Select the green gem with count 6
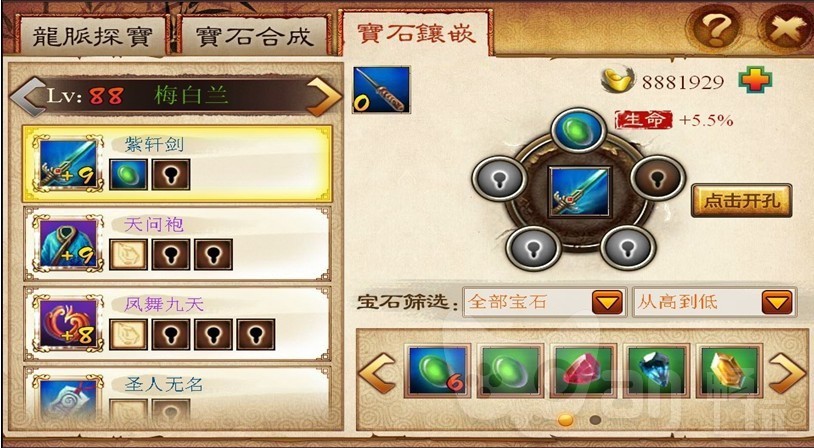814x448 pixels. [x=438, y=371]
